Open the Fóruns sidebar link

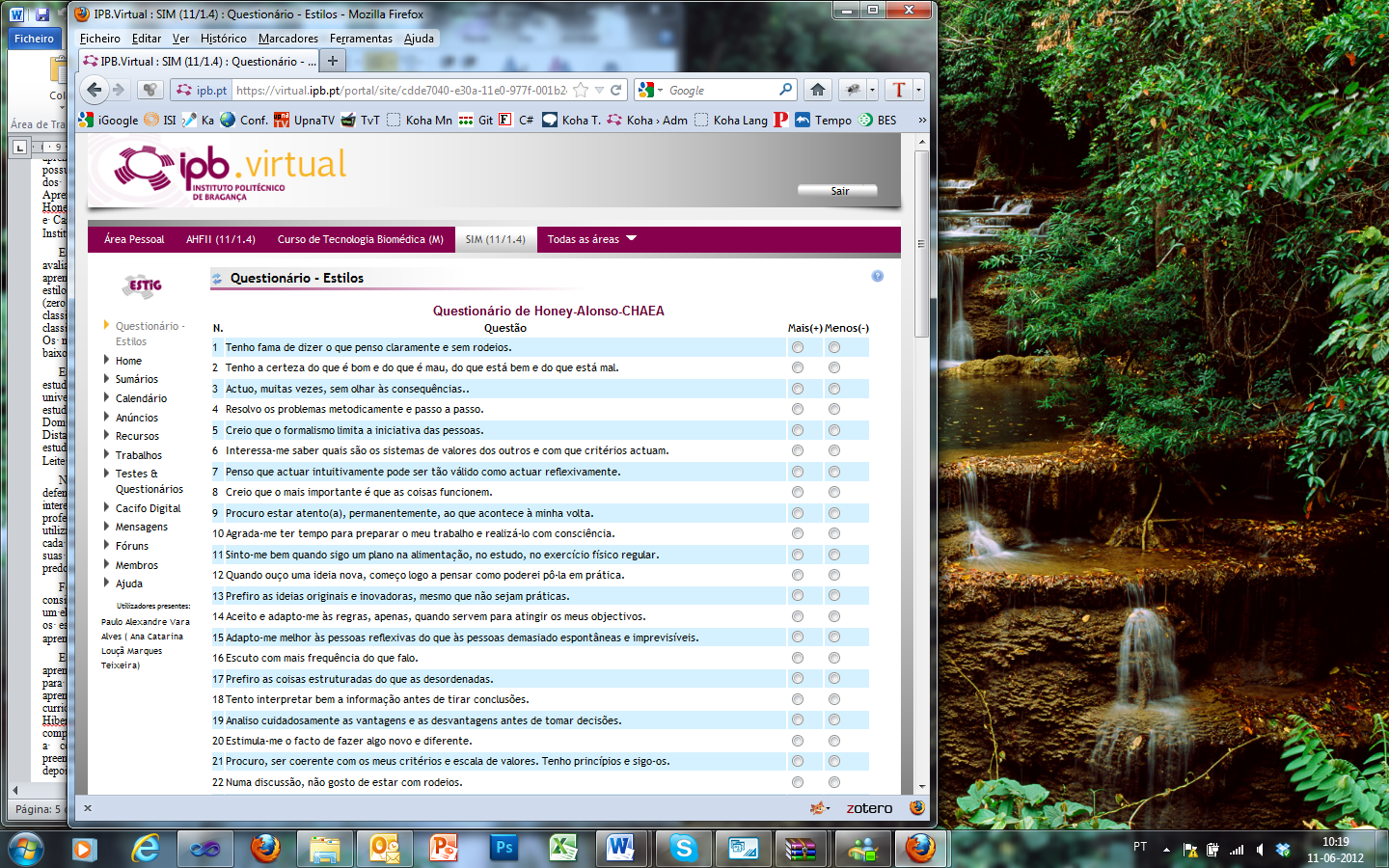[132, 546]
